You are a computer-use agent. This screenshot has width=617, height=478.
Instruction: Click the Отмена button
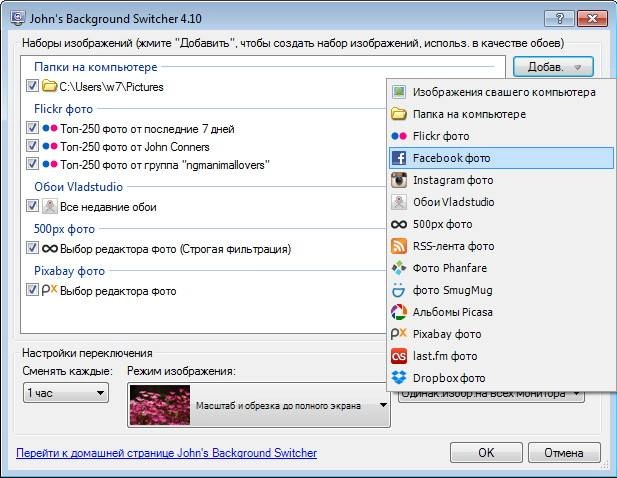(564, 452)
